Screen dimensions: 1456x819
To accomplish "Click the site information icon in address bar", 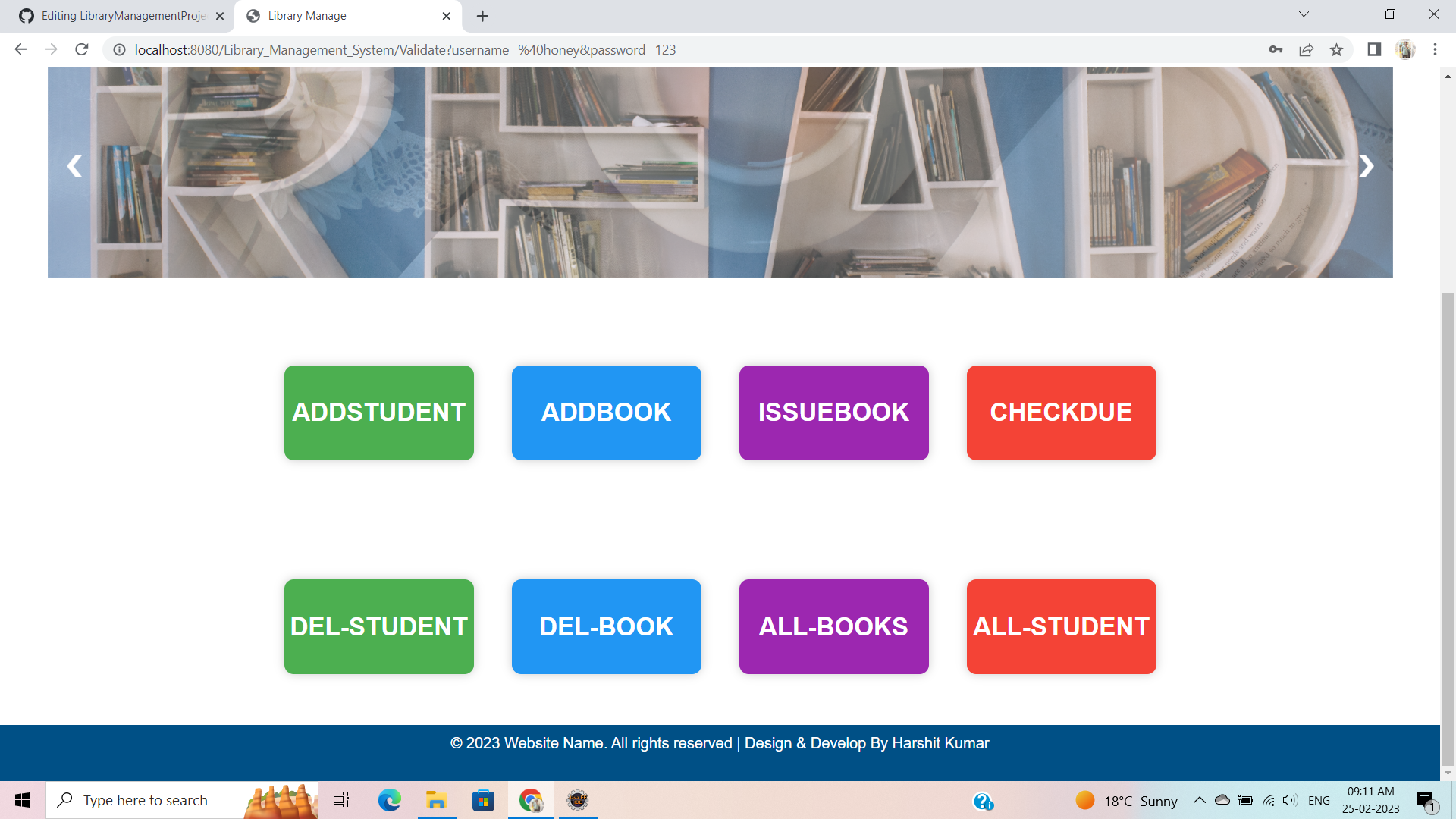I will [x=119, y=49].
